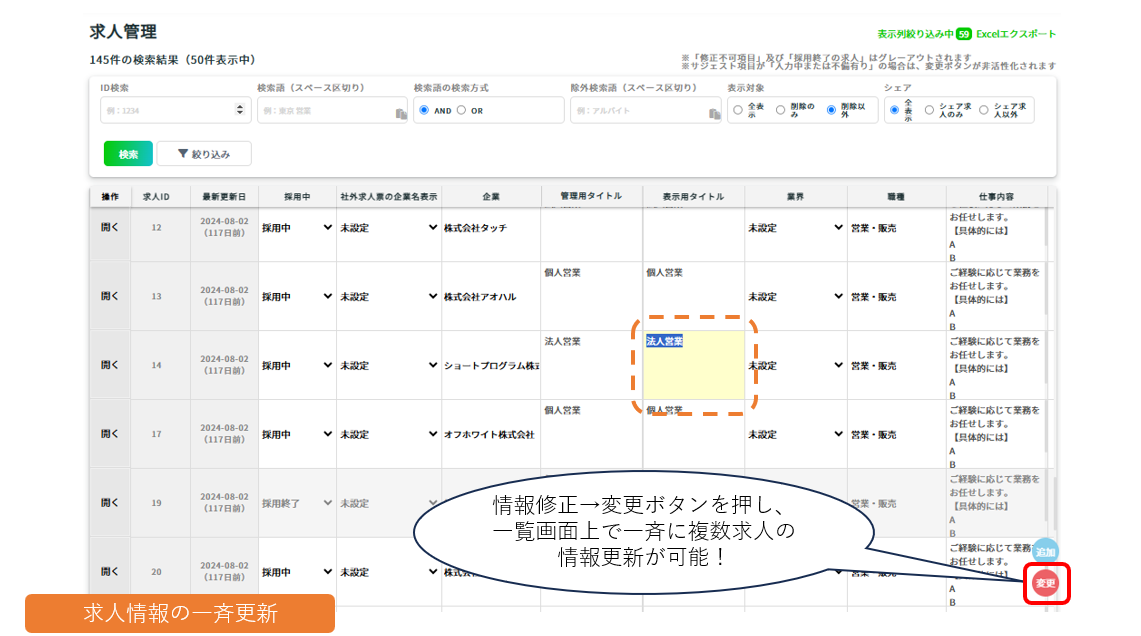Click the 求人ID column header
The image size is (1141, 636).
pos(157,196)
